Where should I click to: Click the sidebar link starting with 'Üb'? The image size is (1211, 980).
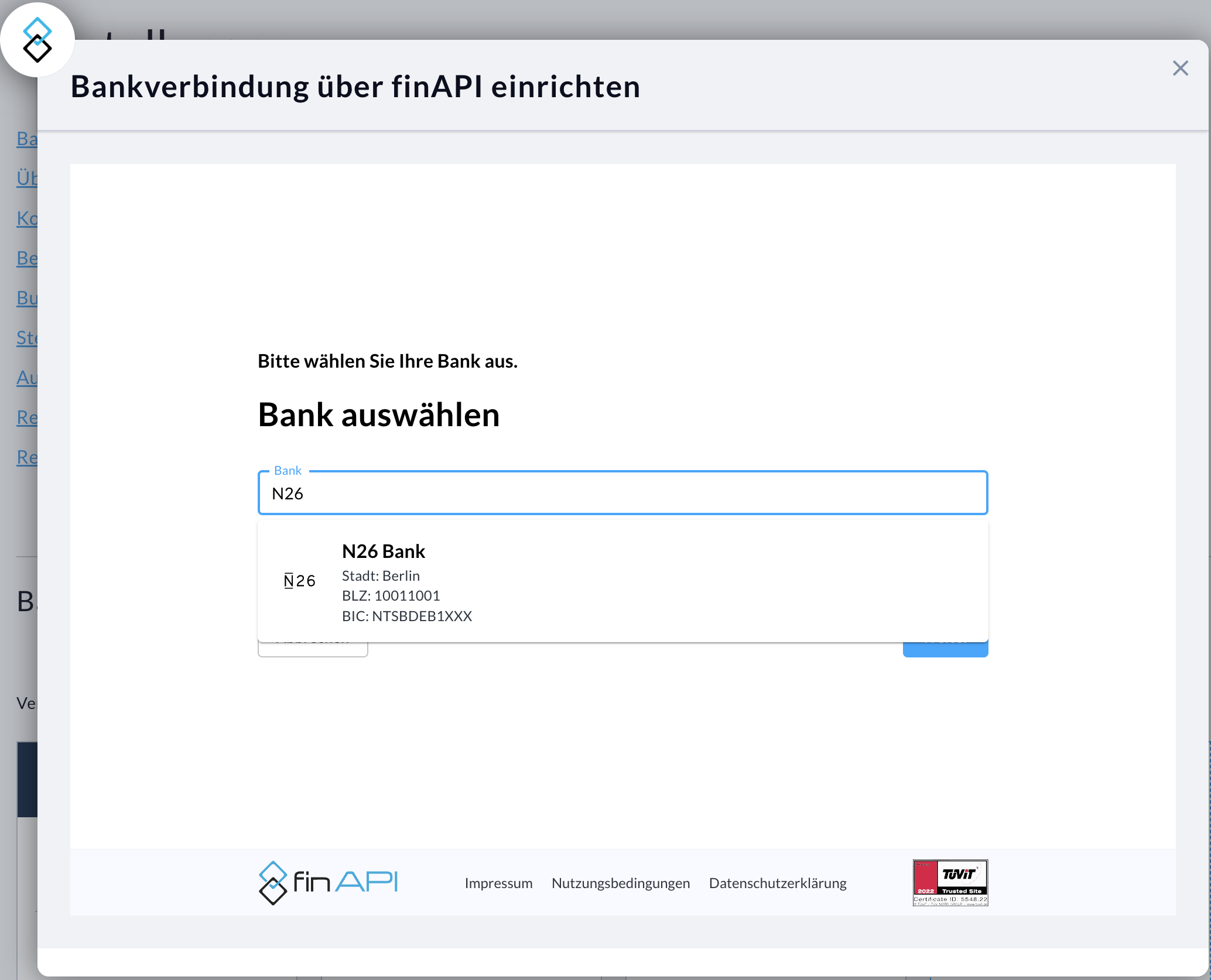coord(26,179)
